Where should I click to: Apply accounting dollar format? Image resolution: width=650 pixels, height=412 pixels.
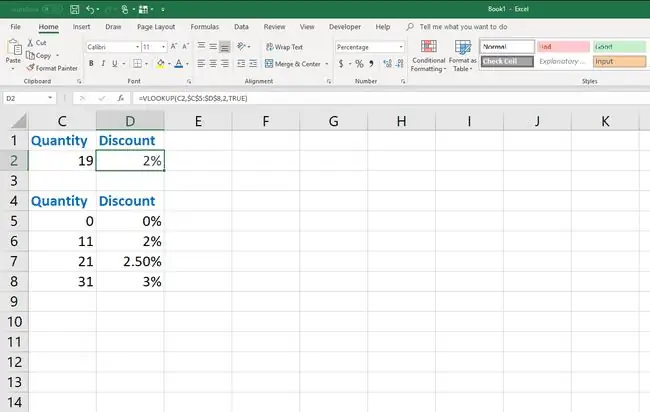[341, 63]
